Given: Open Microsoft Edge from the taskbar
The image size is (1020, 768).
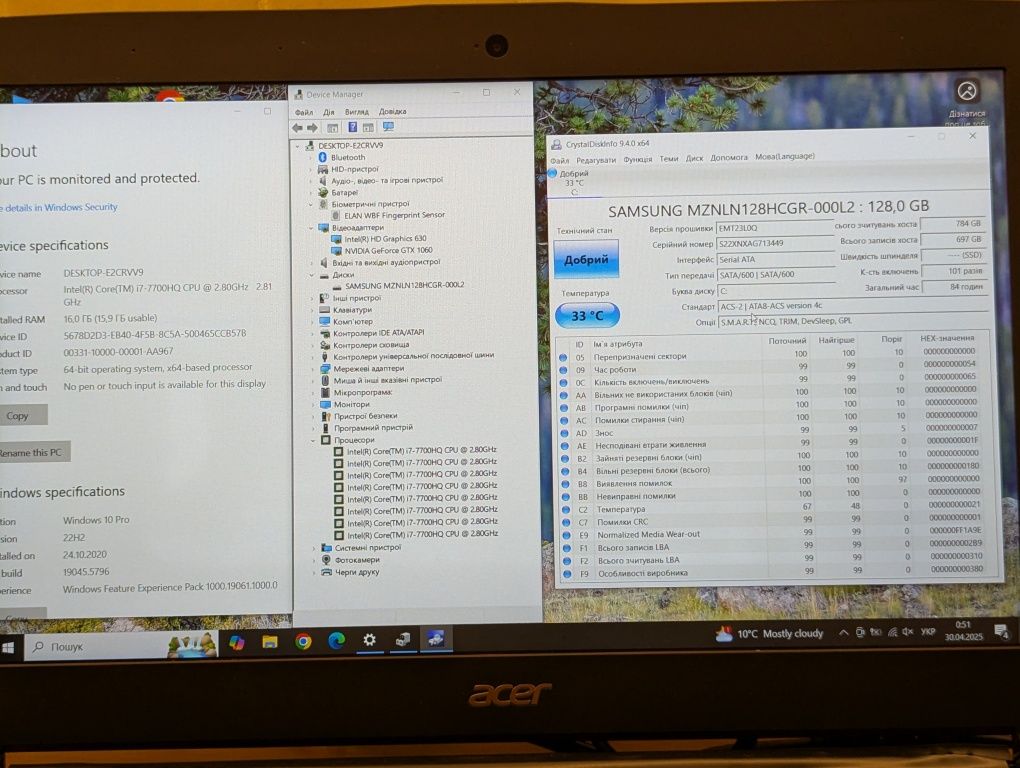Looking at the screenshot, I should (x=336, y=641).
